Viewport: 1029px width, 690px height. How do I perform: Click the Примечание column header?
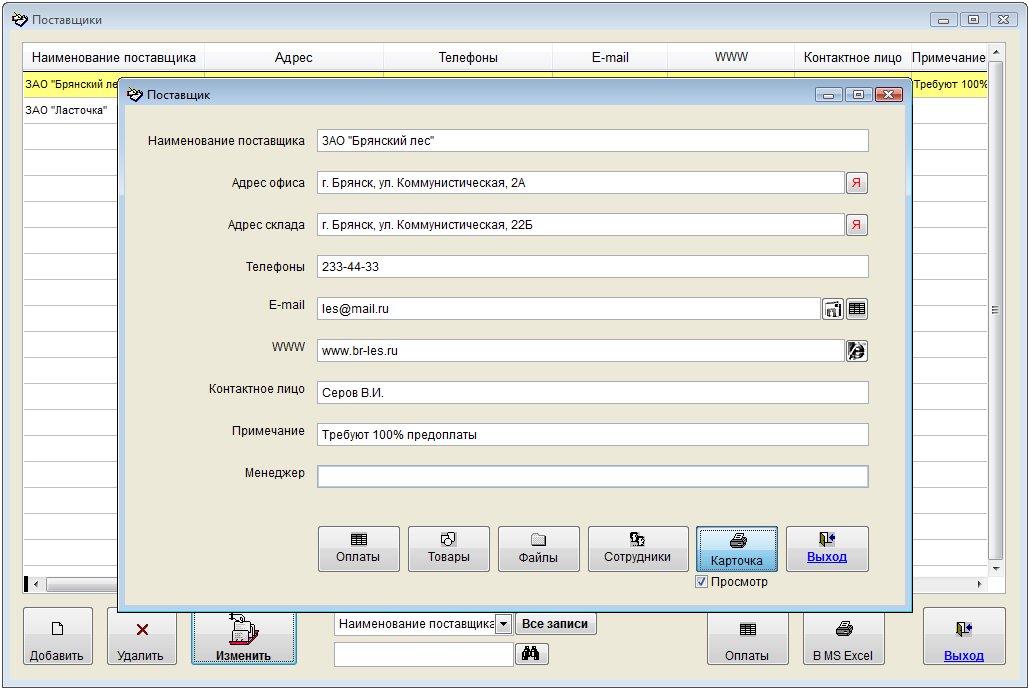point(948,58)
